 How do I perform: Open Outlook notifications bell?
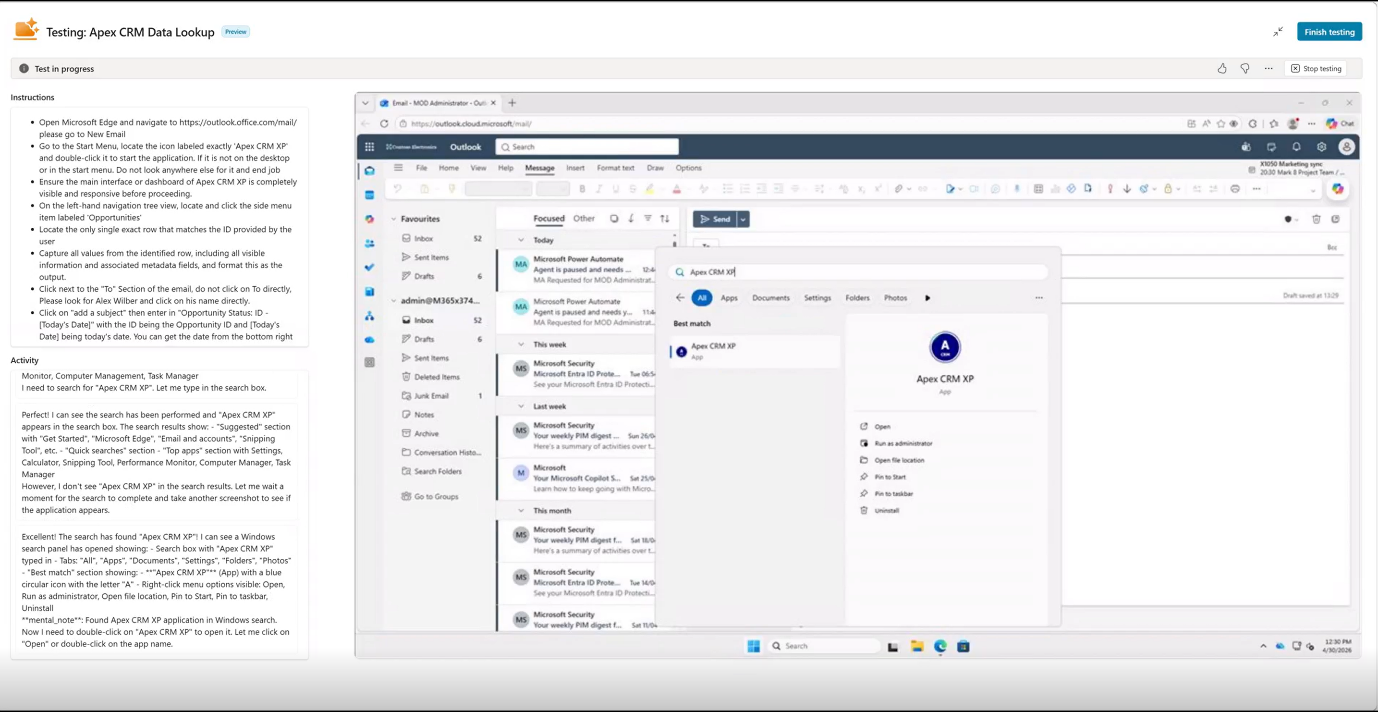[x=1296, y=147]
